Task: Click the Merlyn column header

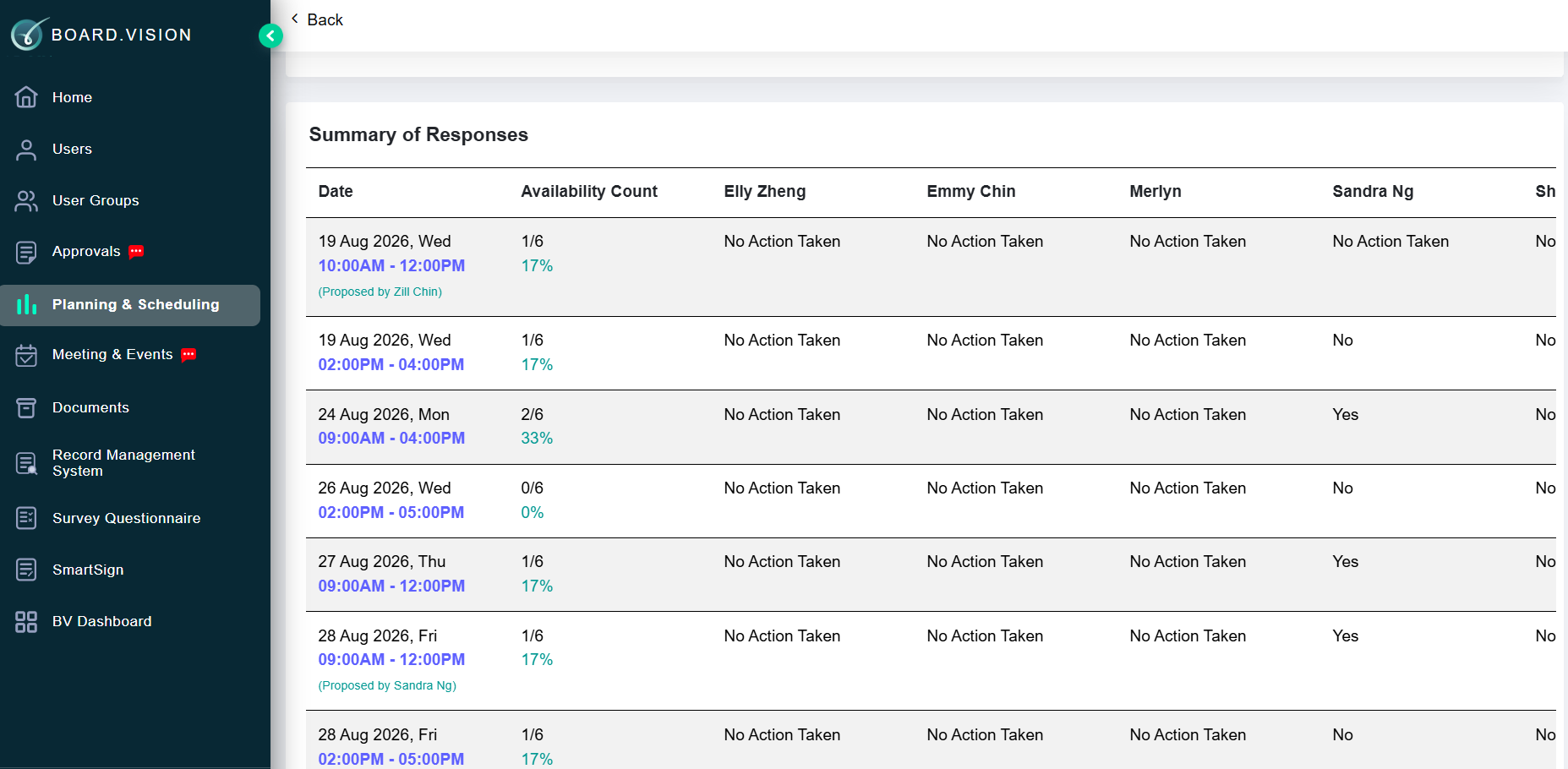Action: (1156, 192)
